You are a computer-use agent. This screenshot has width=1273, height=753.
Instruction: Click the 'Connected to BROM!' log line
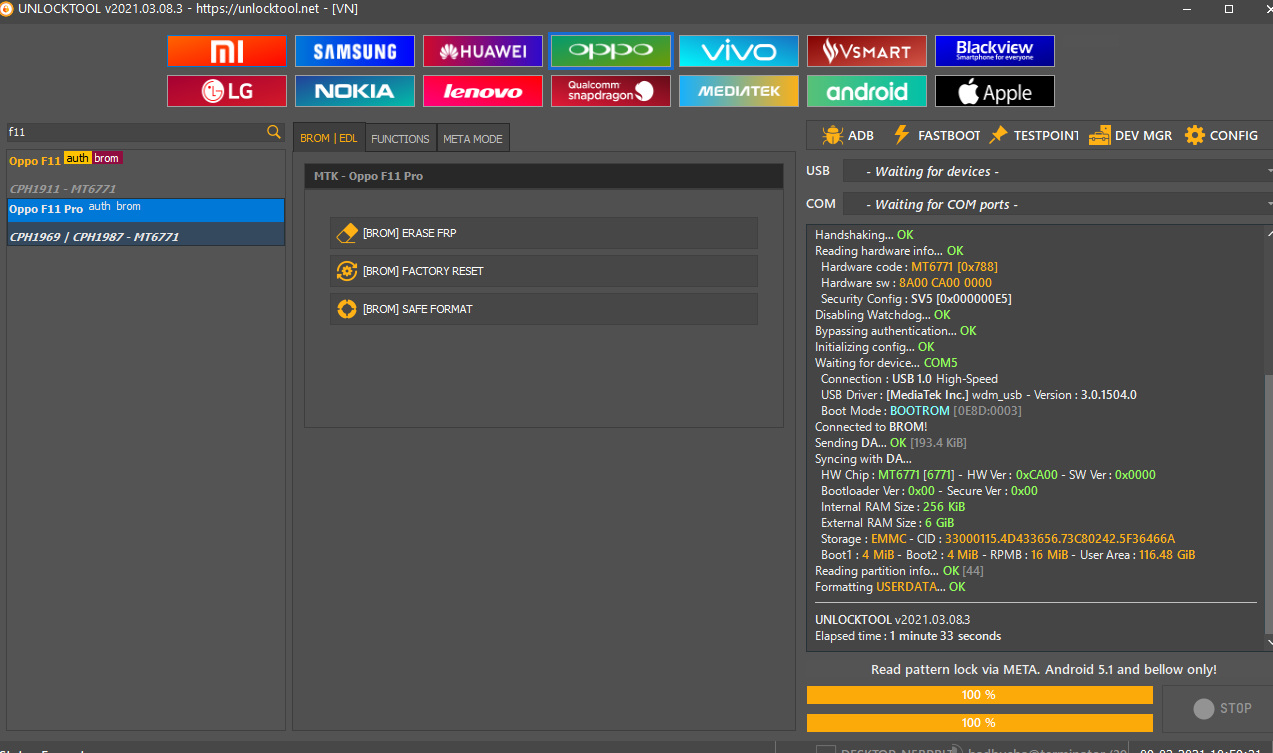871,427
